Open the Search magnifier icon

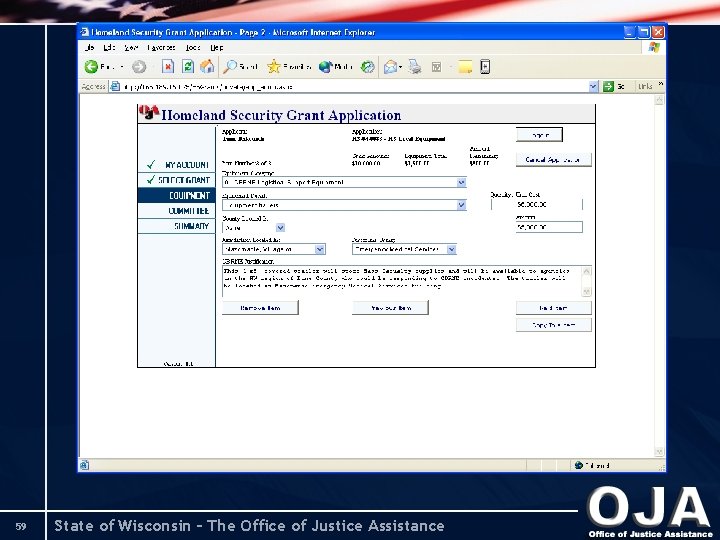(x=230, y=67)
